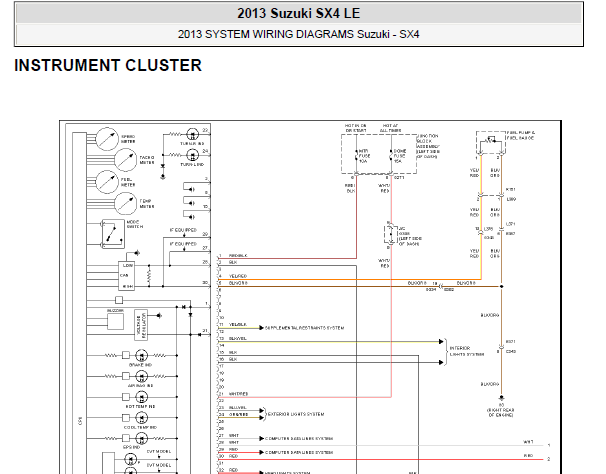Click "COMPUTER DATA LINES SYSTEM" beside pin 27

(x=299, y=438)
